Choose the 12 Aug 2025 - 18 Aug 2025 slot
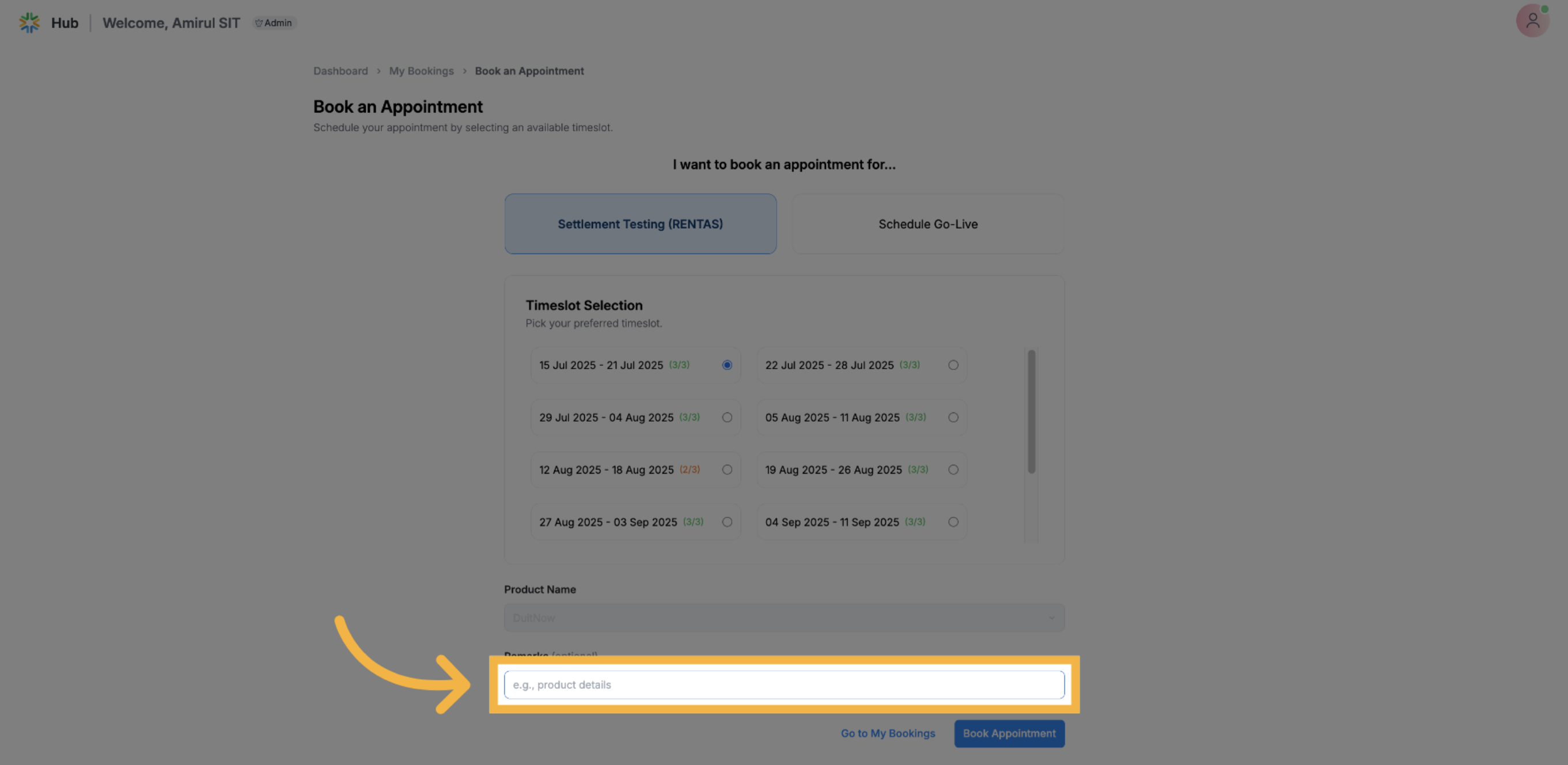Image resolution: width=1568 pixels, height=765 pixels. pos(727,470)
